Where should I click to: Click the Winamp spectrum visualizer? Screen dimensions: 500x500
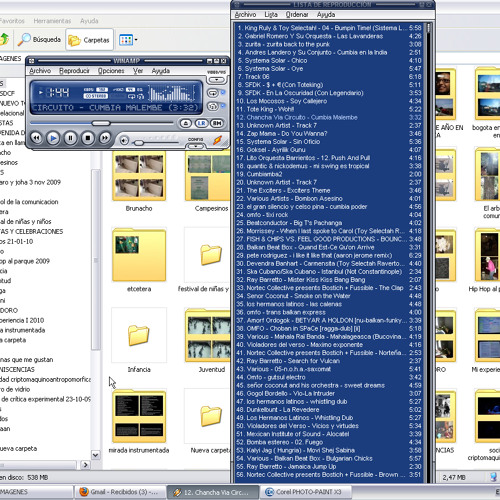[x=172, y=93]
